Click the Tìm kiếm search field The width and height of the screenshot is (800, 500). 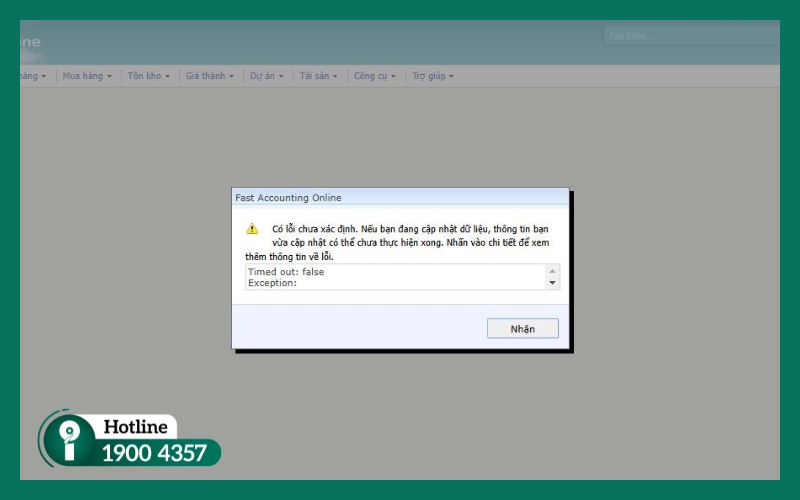tap(692, 36)
